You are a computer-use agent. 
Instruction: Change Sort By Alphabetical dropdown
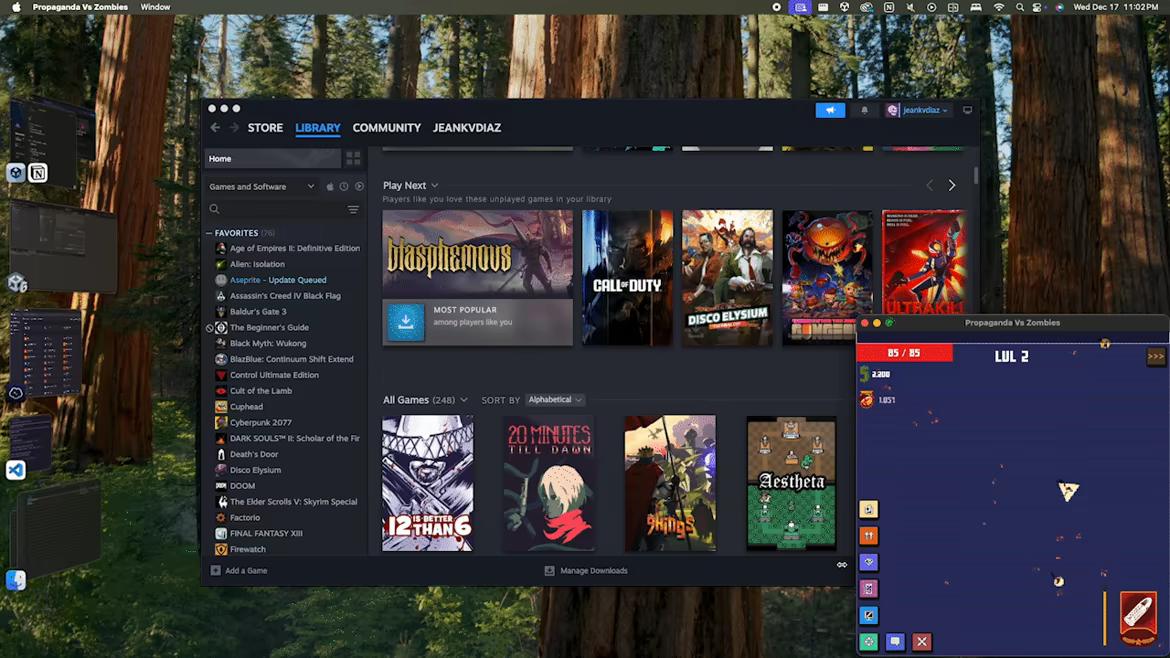(x=554, y=400)
